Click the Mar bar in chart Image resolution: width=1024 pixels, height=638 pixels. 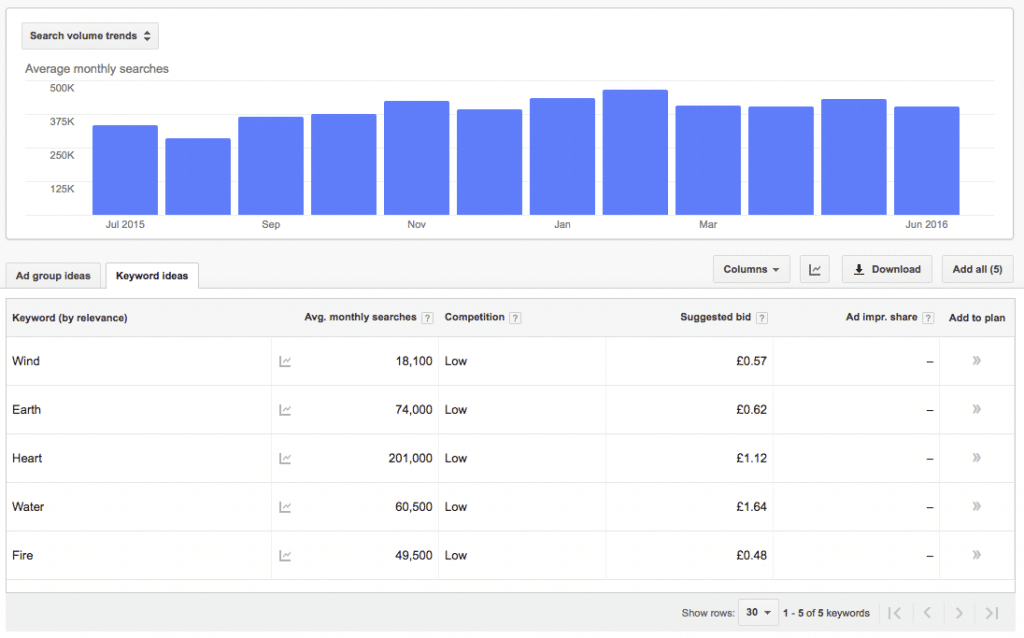coord(708,160)
